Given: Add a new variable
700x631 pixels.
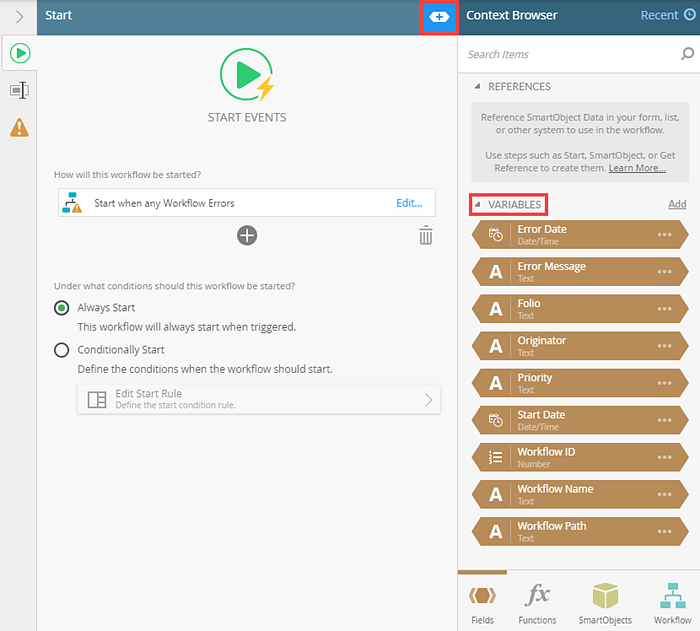Looking at the screenshot, I should (x=677, y=204).
